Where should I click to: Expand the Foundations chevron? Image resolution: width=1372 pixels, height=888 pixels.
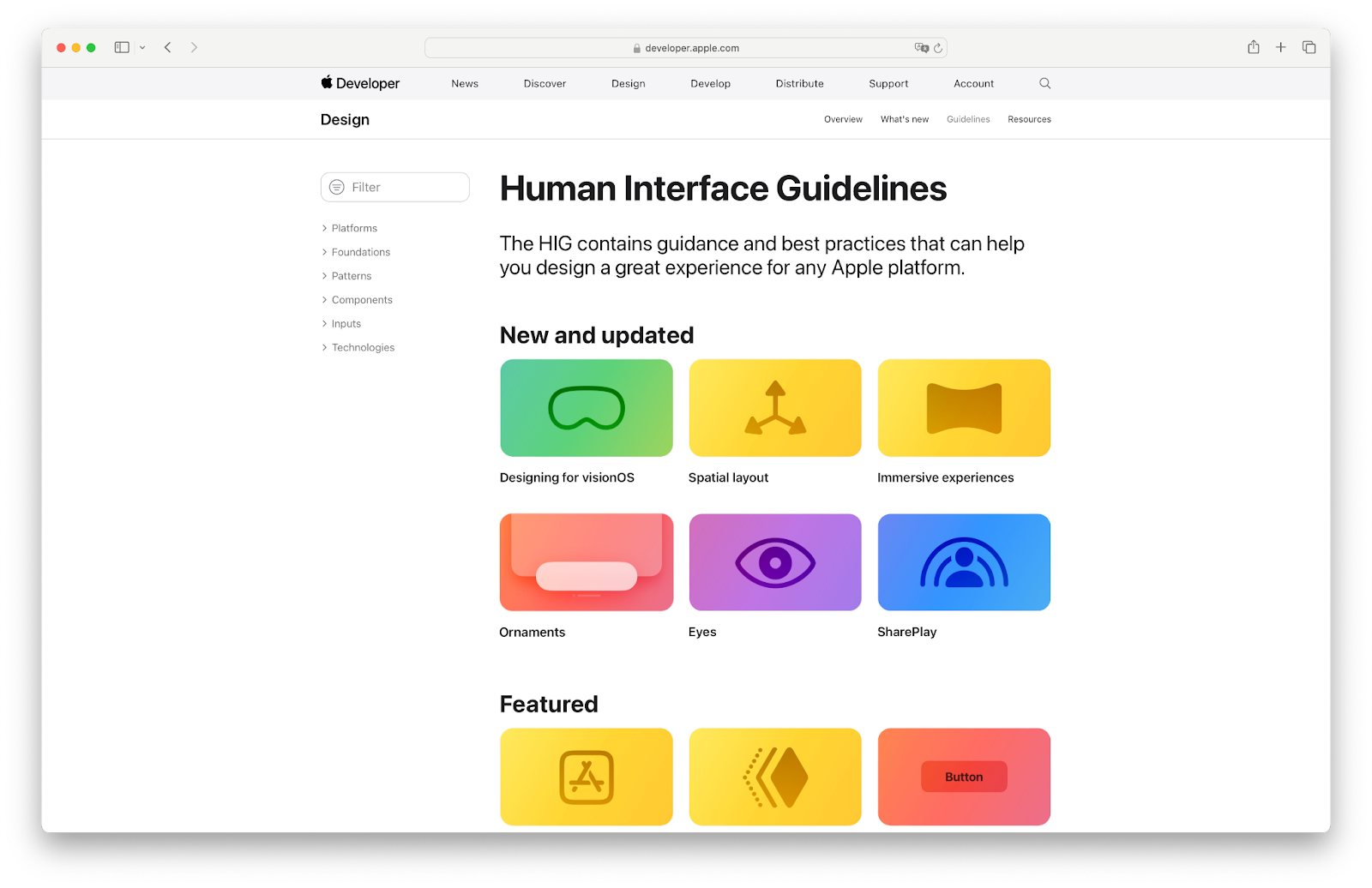pyautogui.click(x=324, y=252)
